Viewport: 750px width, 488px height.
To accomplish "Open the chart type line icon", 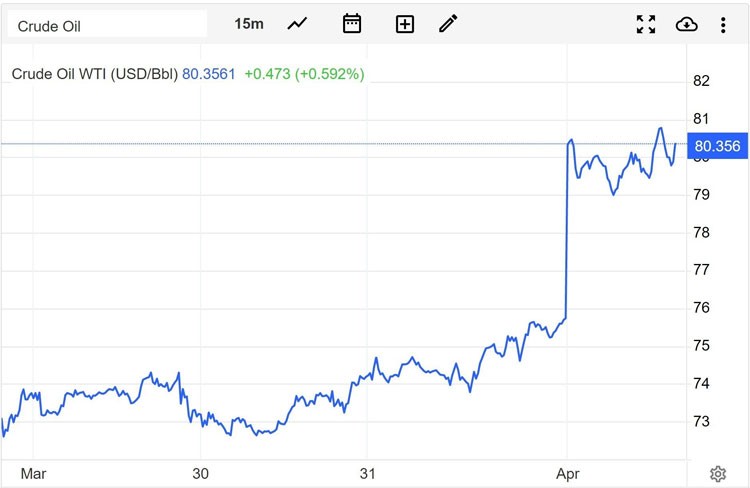I will (298, 24).
